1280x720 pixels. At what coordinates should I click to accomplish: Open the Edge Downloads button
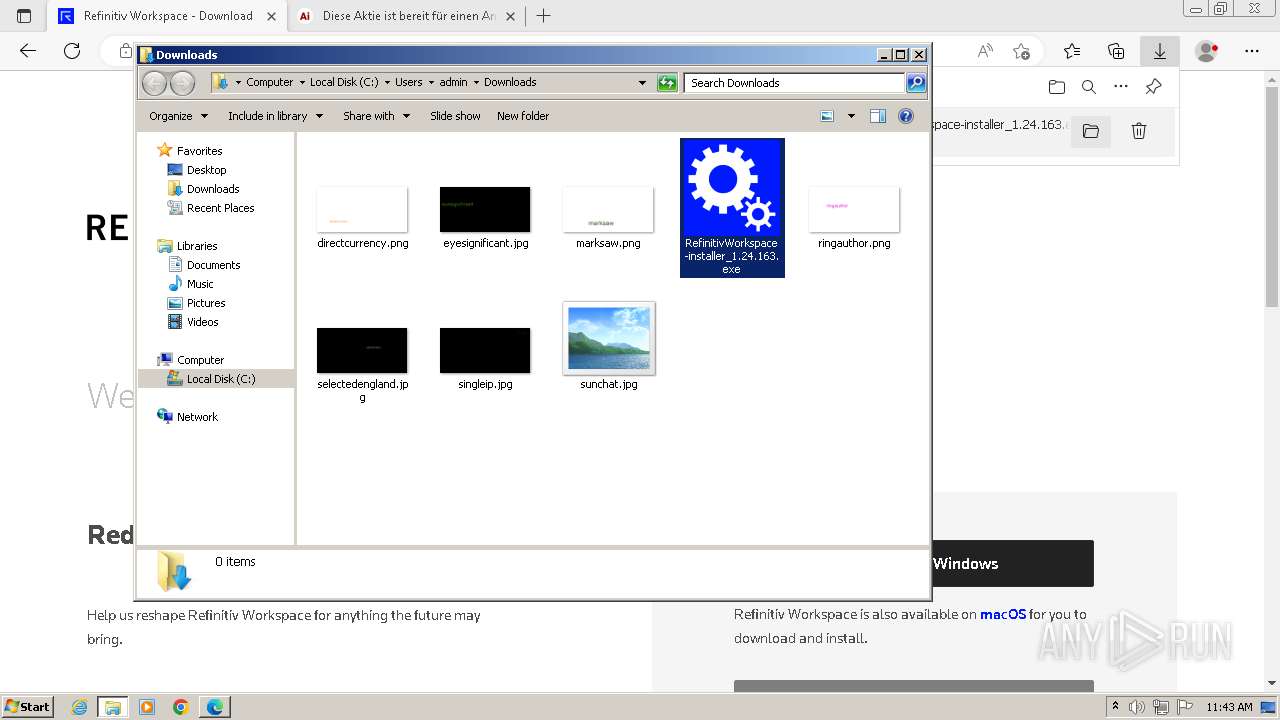1160,51
